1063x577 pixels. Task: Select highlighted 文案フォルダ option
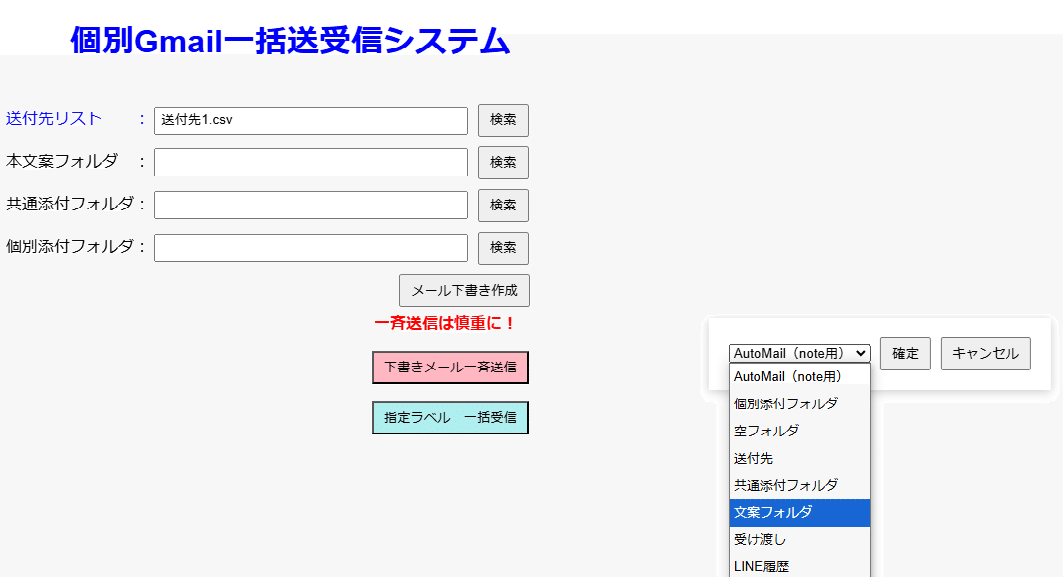tap(800, 513)
